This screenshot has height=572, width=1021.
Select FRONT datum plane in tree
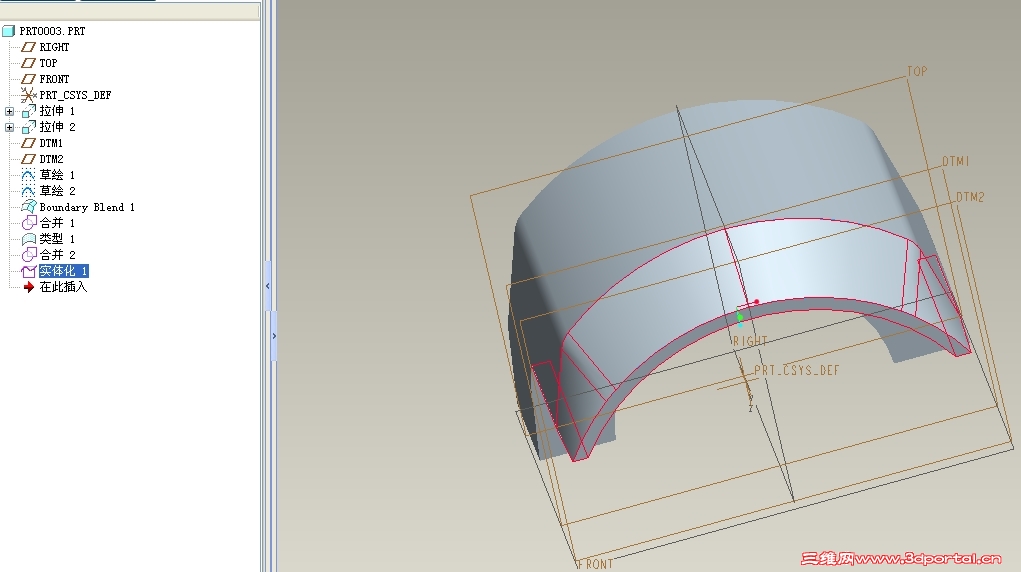(54, 79)
